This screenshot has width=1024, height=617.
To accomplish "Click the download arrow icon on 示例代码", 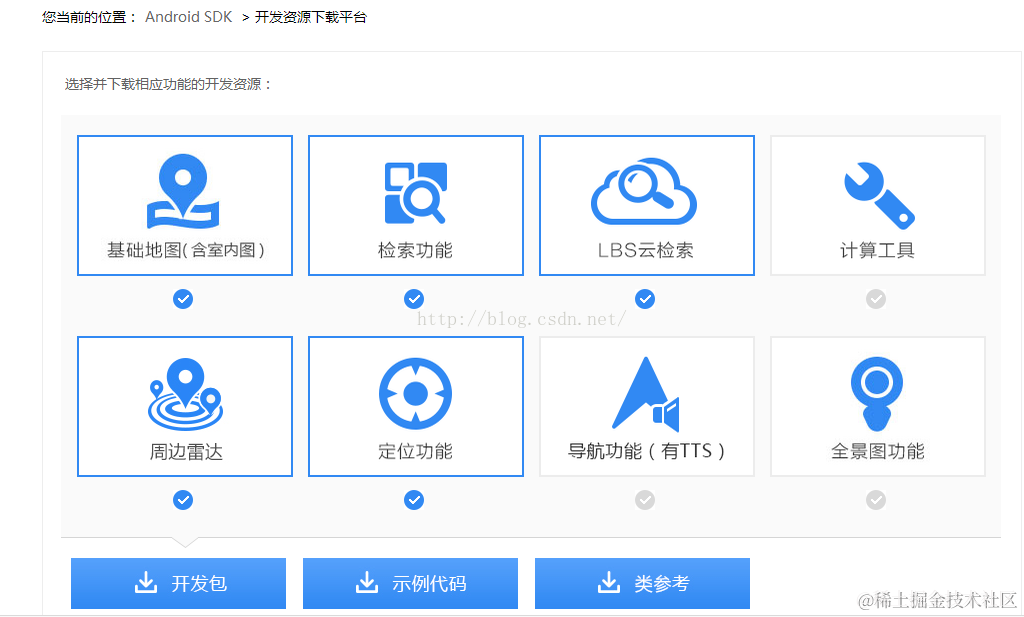I will [367, 582].
